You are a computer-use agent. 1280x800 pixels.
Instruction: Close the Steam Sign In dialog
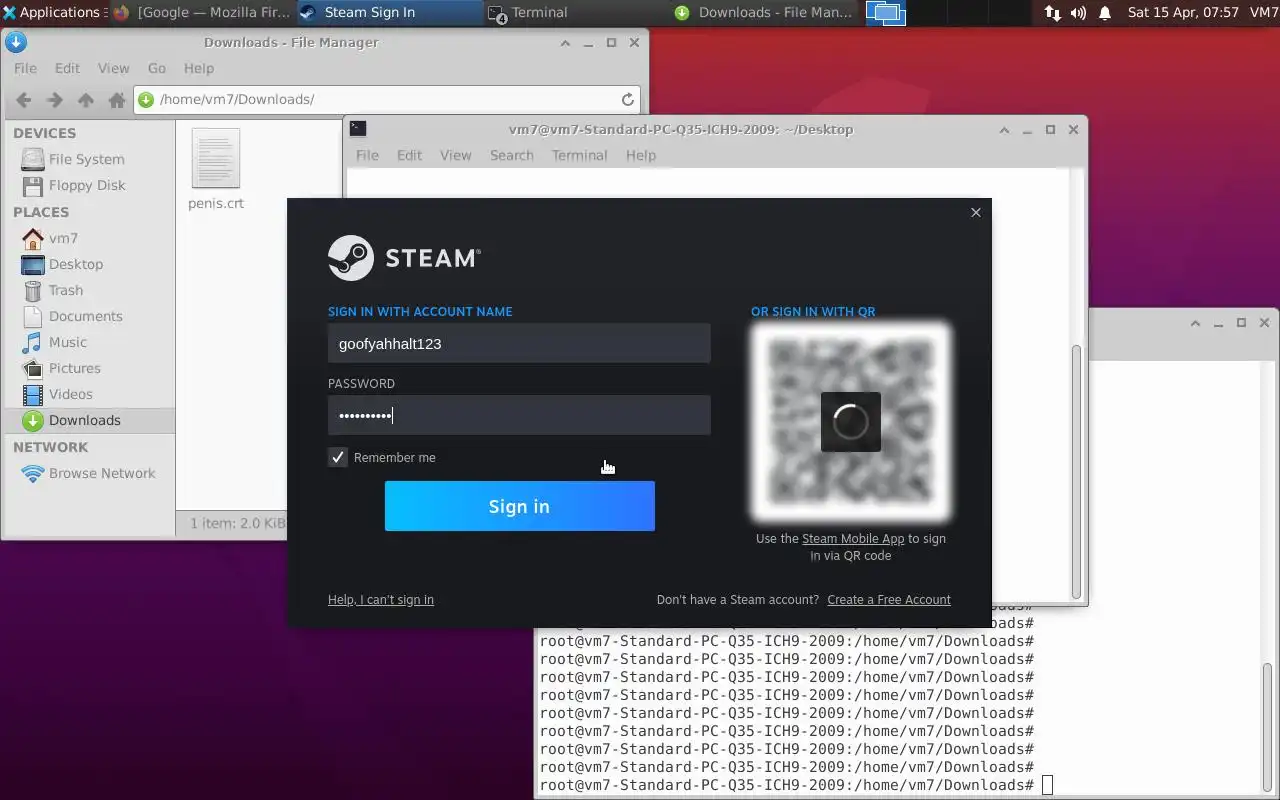[976, 212]
